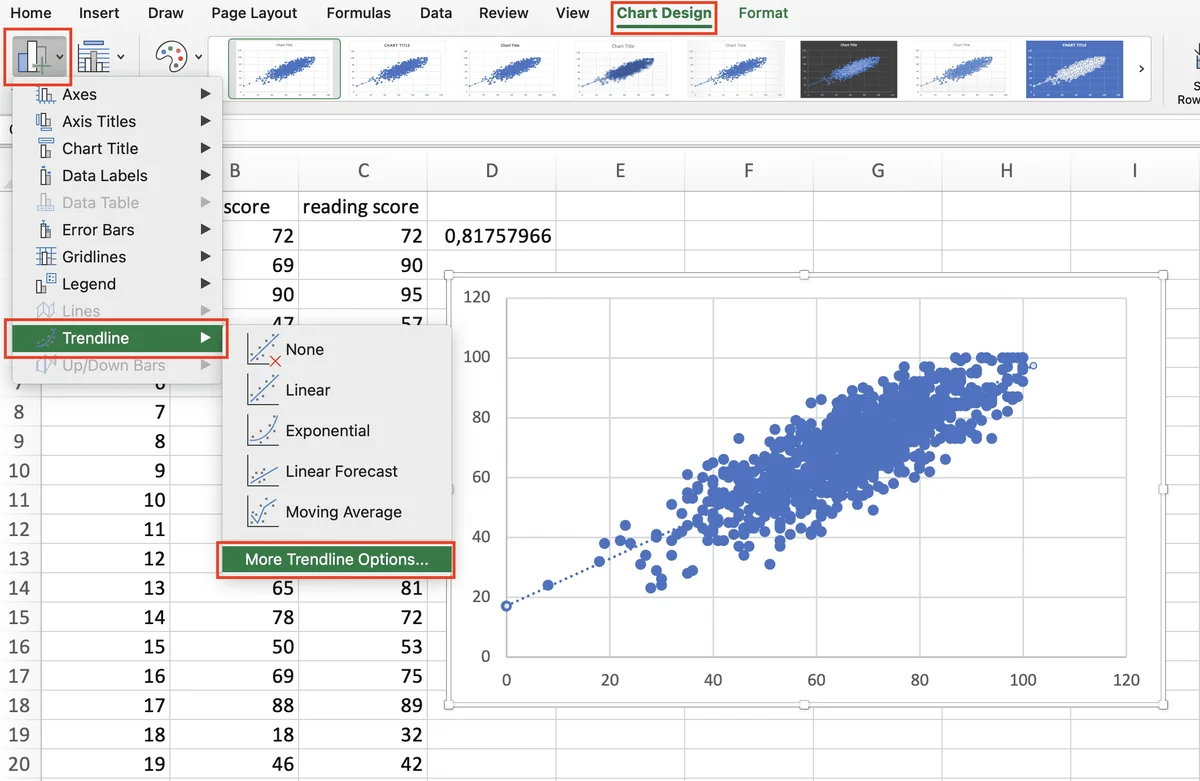
Task: Click the cell containing 89
Action: click(x=363, y=705)
